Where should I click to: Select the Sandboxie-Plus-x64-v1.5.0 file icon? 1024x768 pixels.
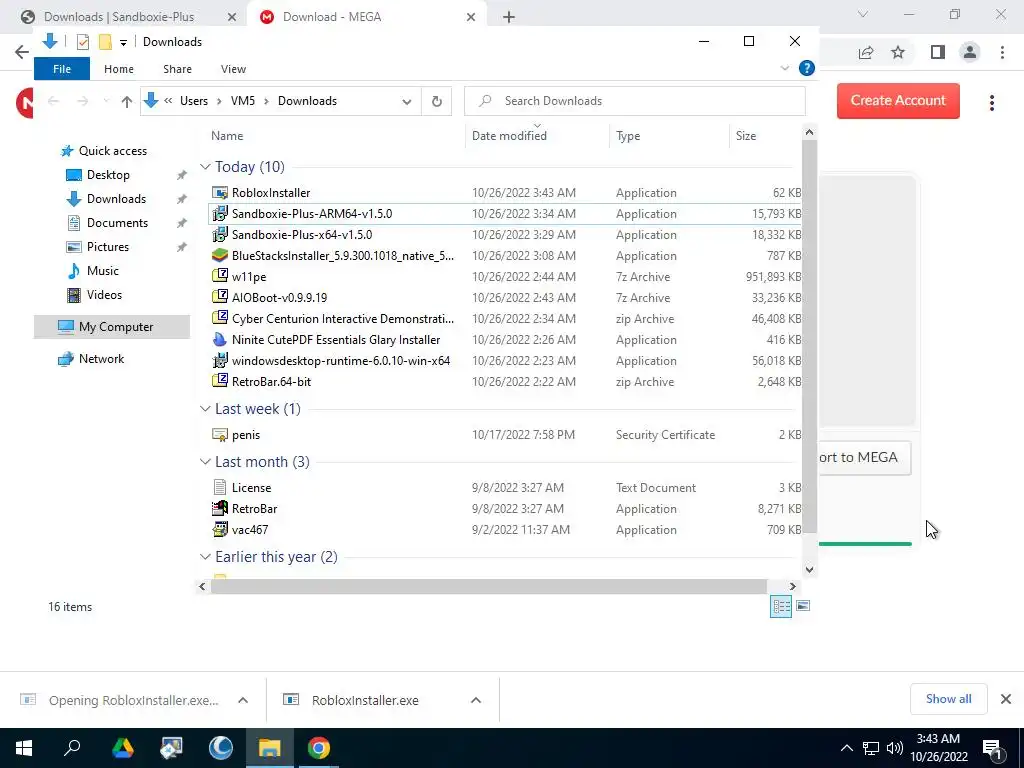pyautogui.click(x=220, y=234)
